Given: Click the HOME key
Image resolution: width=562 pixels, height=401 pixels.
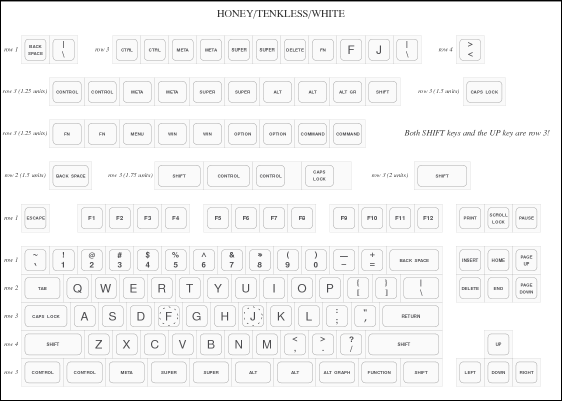Looking at the screenshot, I should [x=498, y=260].
